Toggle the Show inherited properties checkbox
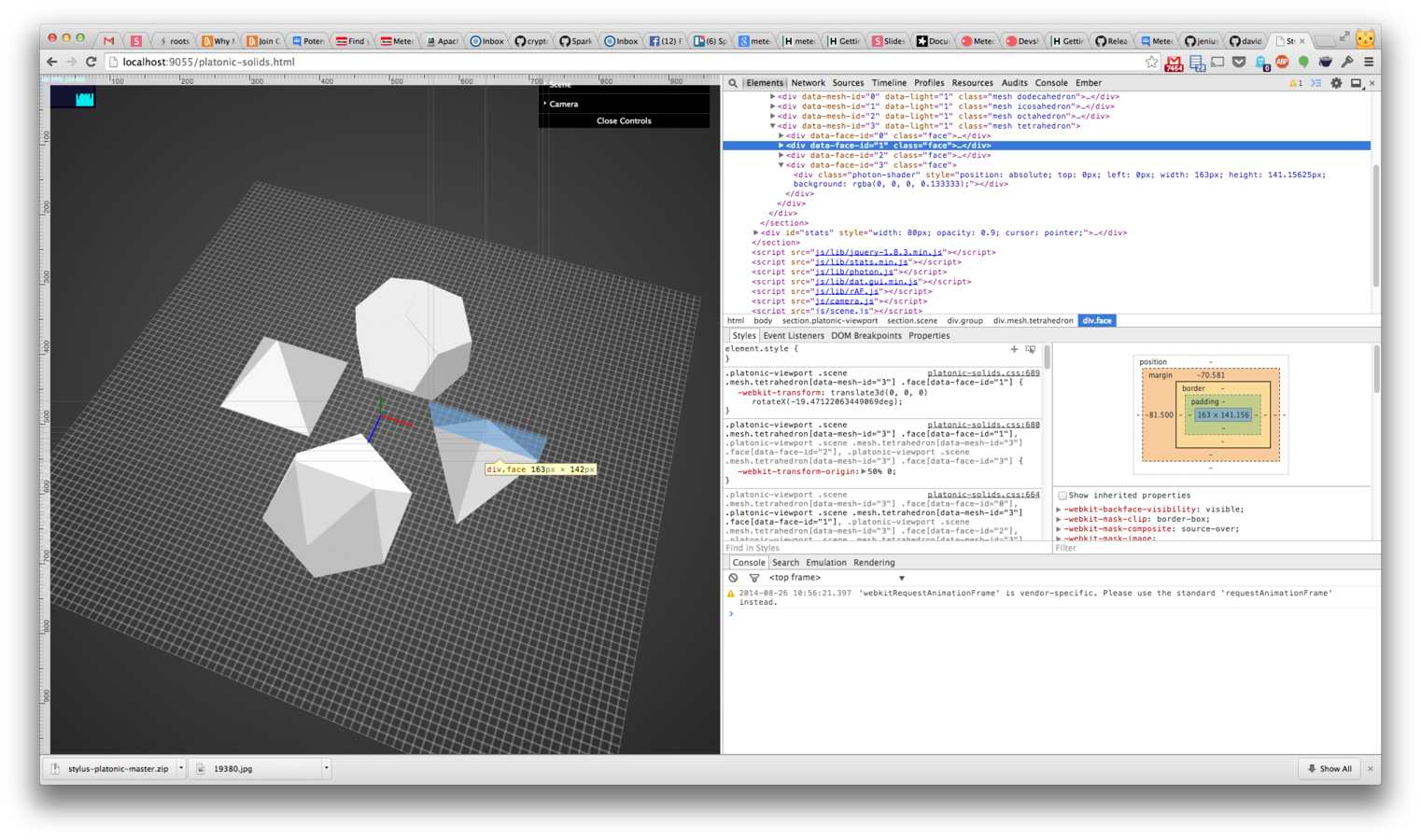 pos(1062,496)
